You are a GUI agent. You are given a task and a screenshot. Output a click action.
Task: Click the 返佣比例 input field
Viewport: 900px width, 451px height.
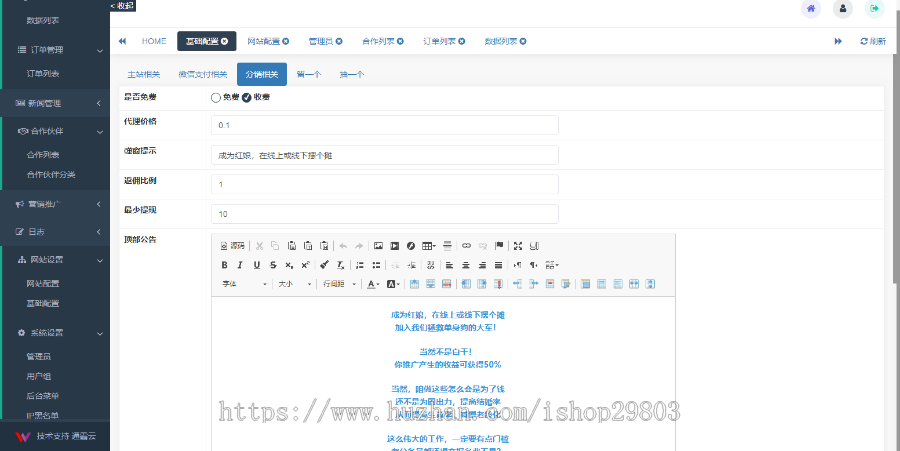tap(385, 184)
